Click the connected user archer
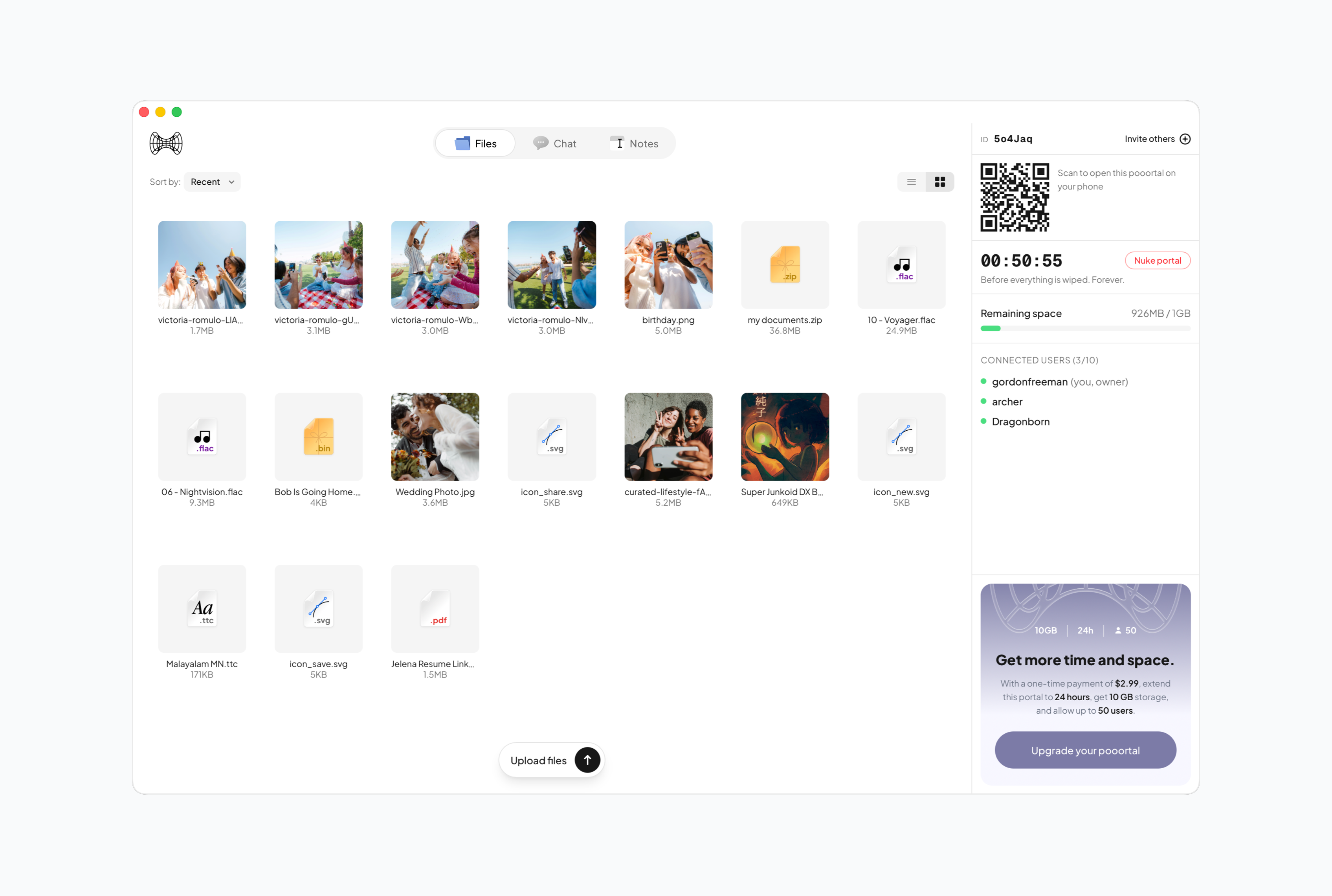The height and width of the screenshot is (896, 1332). (1007, 401)
